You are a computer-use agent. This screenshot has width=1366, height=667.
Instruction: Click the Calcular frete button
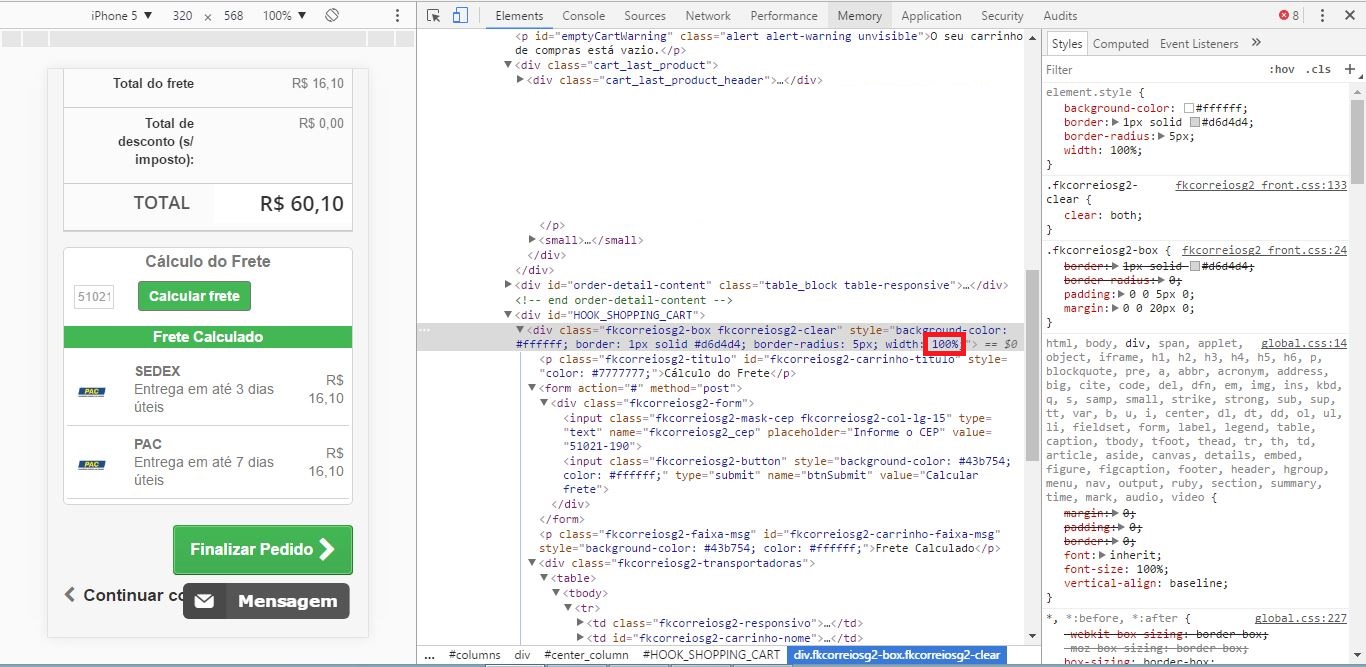195,296
